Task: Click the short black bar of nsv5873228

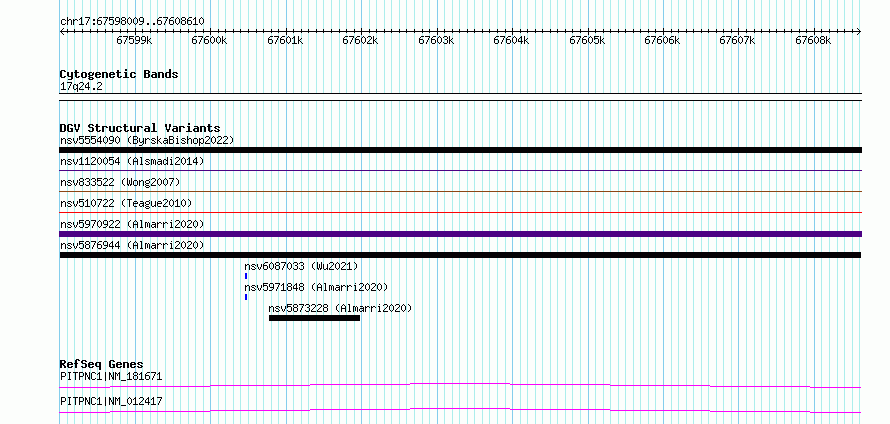Action: tap(314, 318)
